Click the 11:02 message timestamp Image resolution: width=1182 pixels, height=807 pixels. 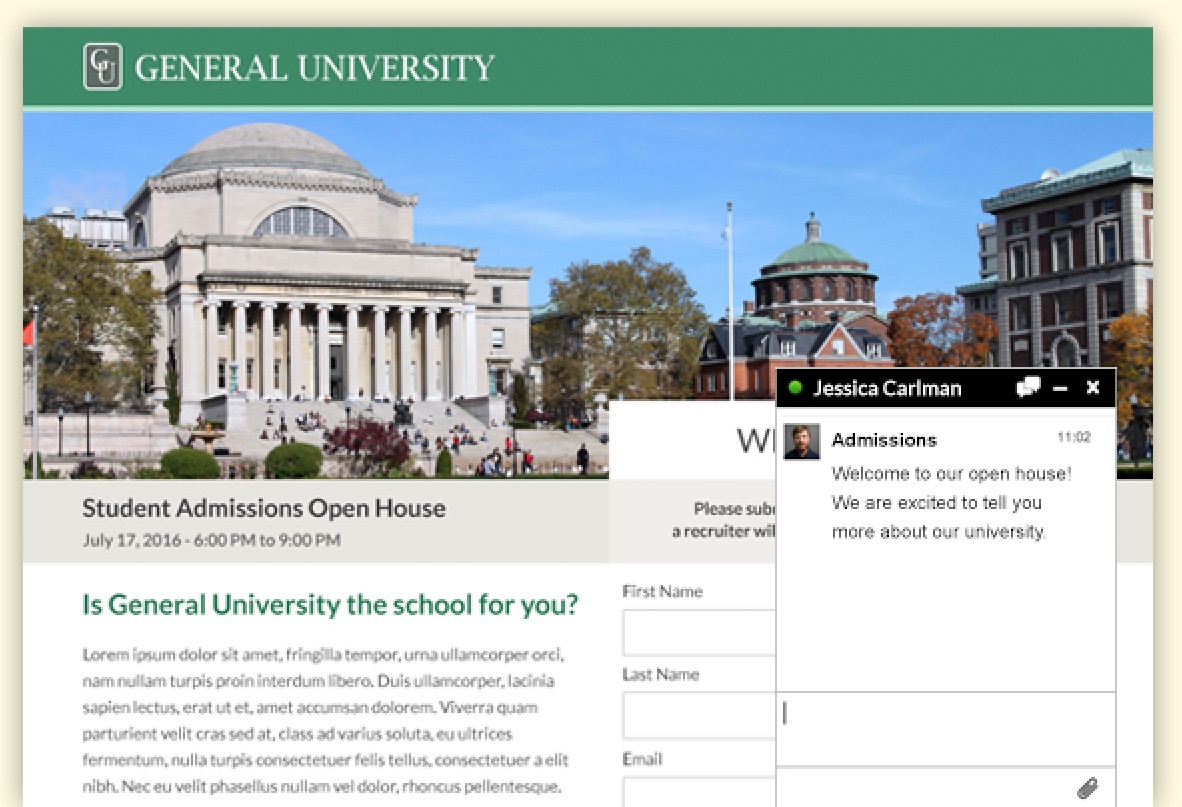pos(1073,438)
